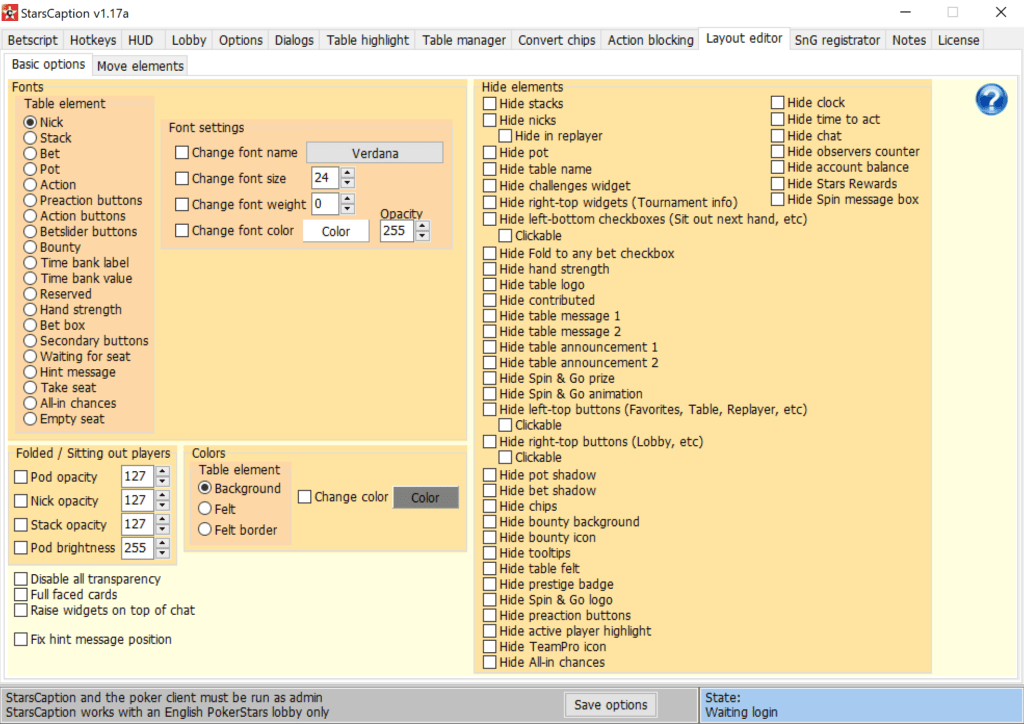1024x724 pixels.
Task: Go to the SnG registrator tab
Action: click(x=837, y=40)
